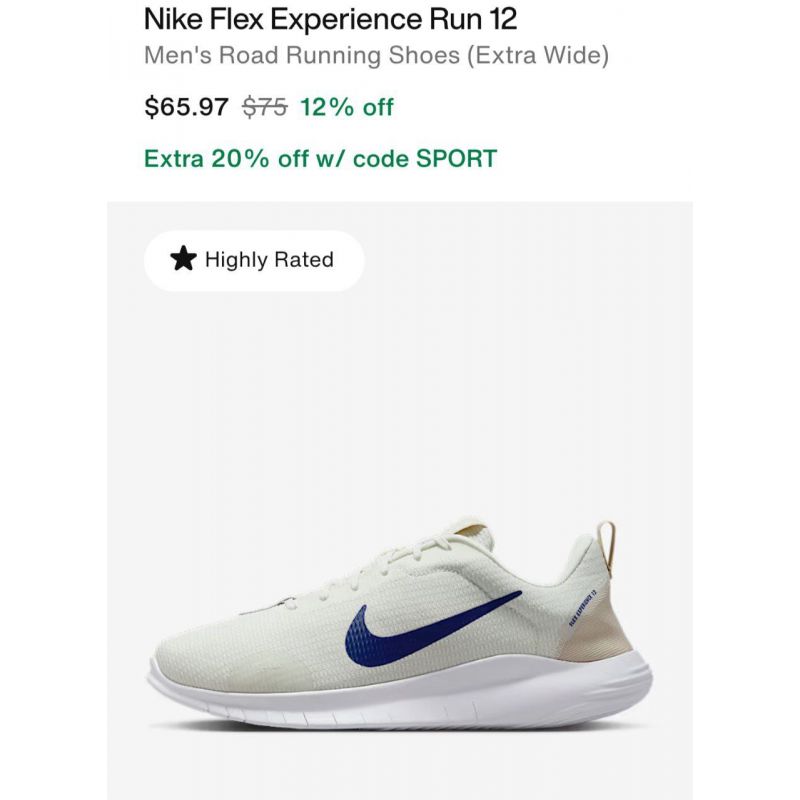Viewport: 800px width, 800px height.
Task: Click the crossed-out $75 original price
Action: coord(265,107)
